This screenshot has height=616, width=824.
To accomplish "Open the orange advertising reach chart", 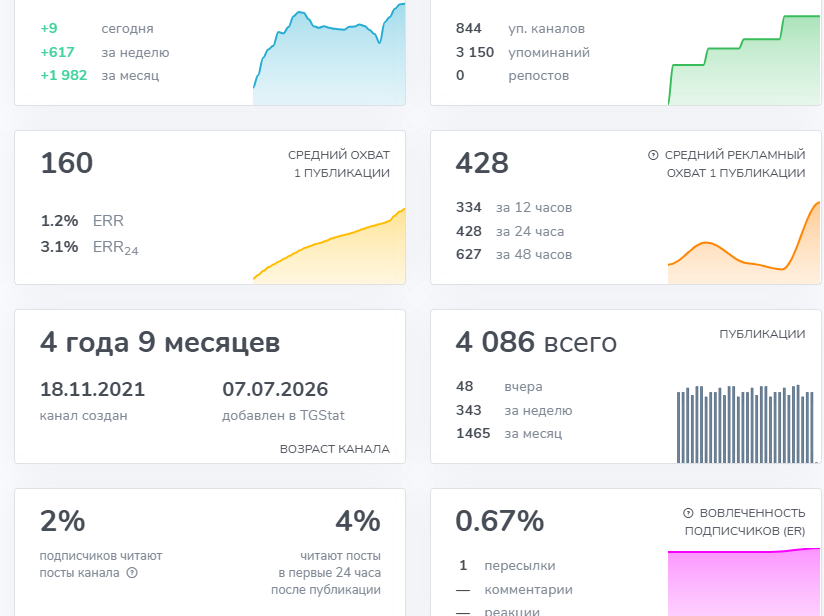I will click(744, 243).
